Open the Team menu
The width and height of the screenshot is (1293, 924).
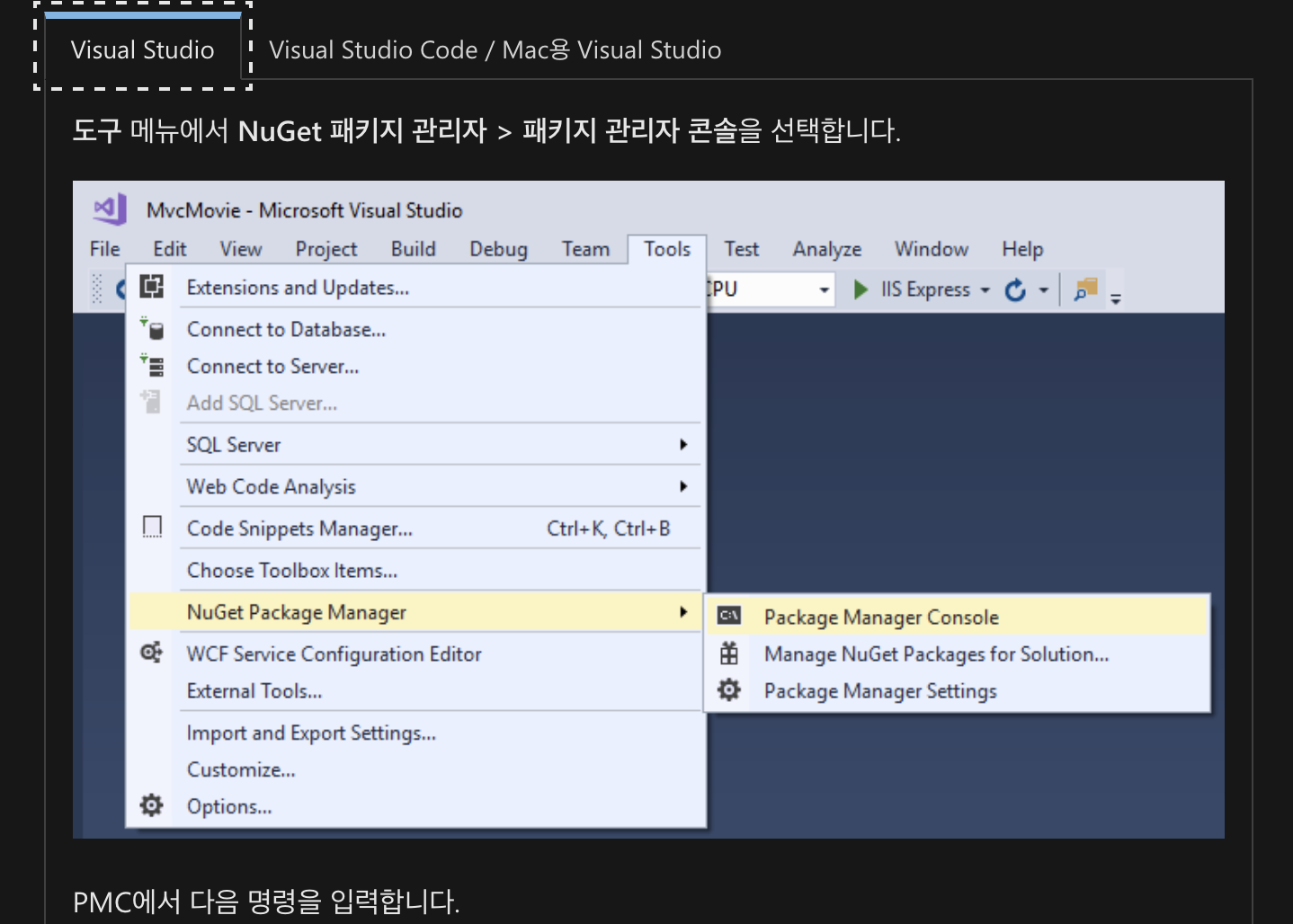coord(585,249)
